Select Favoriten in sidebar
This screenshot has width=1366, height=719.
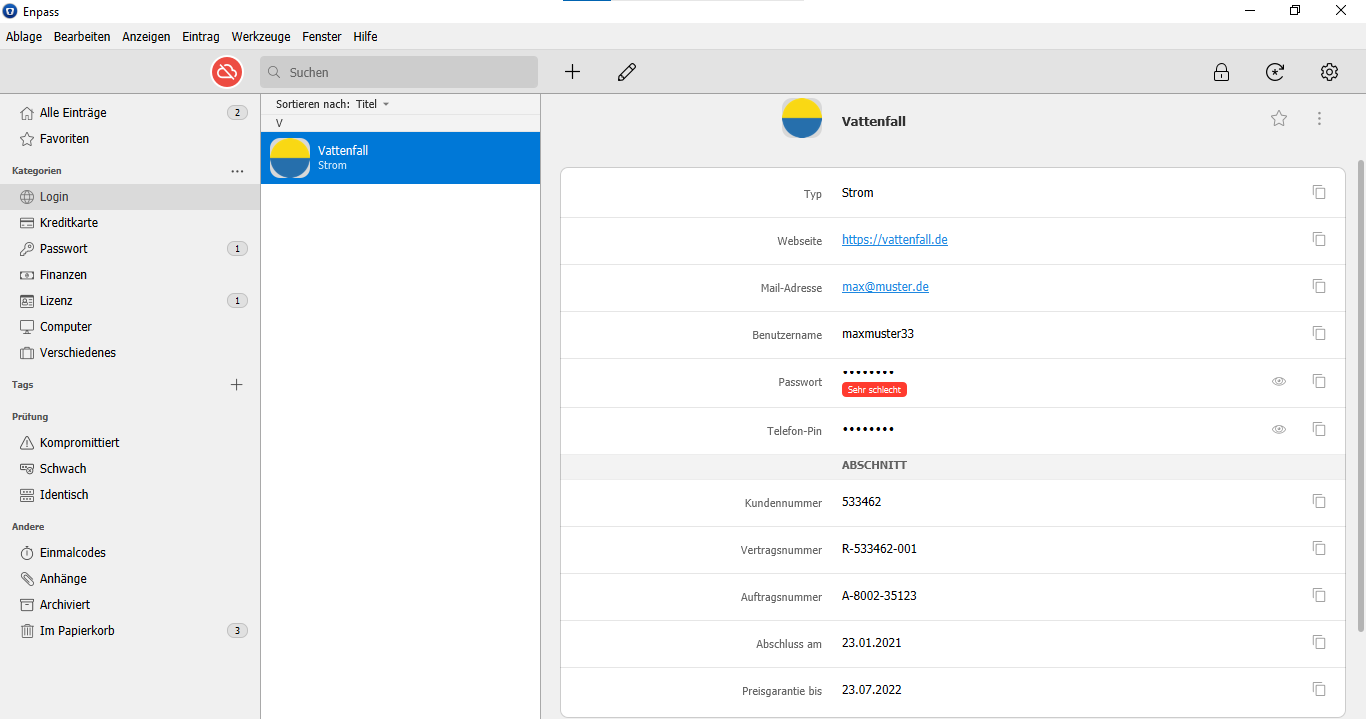pyautogui.click(x=130, y=139)
